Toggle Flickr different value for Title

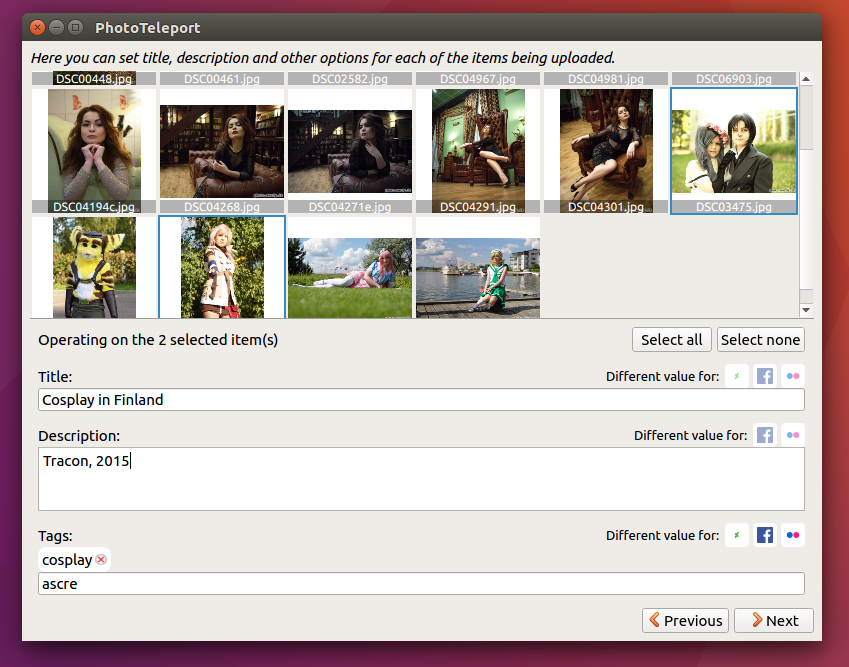(x=793, y=376)
